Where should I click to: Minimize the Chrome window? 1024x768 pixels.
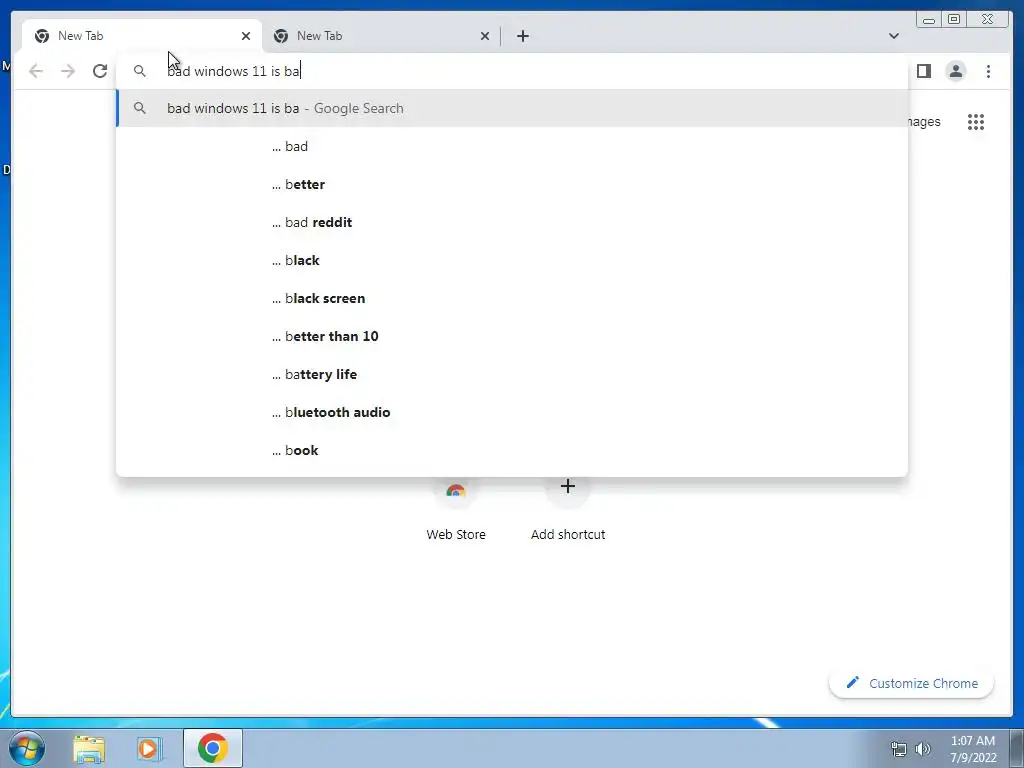pyautogui.click(x=929, y=20)
